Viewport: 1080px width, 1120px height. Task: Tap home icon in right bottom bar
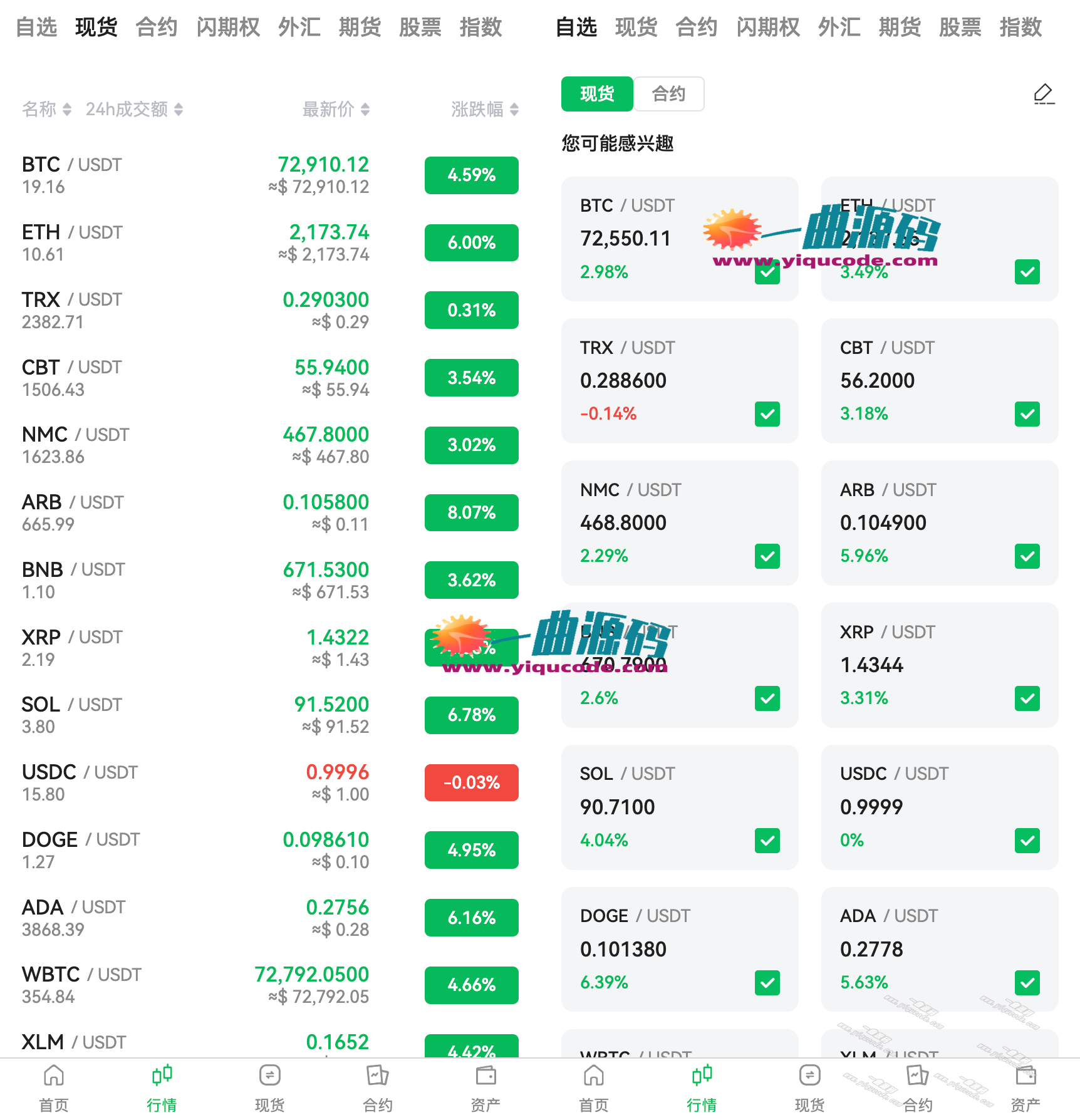pos(594,1076)
